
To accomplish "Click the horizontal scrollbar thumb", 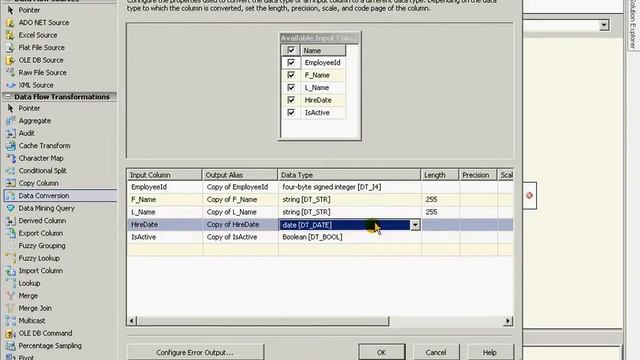I will point(262,321).
